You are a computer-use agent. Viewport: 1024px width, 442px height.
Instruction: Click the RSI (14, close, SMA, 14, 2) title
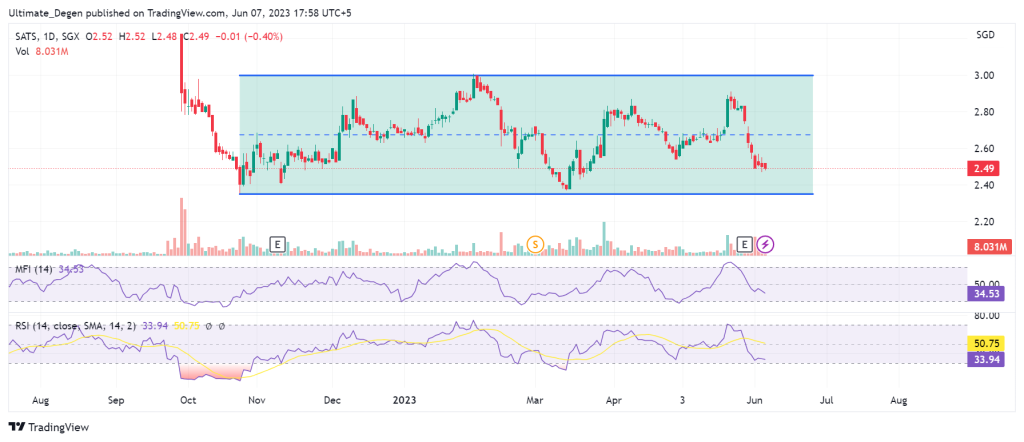pyautogui.click(x=74, y=325)
